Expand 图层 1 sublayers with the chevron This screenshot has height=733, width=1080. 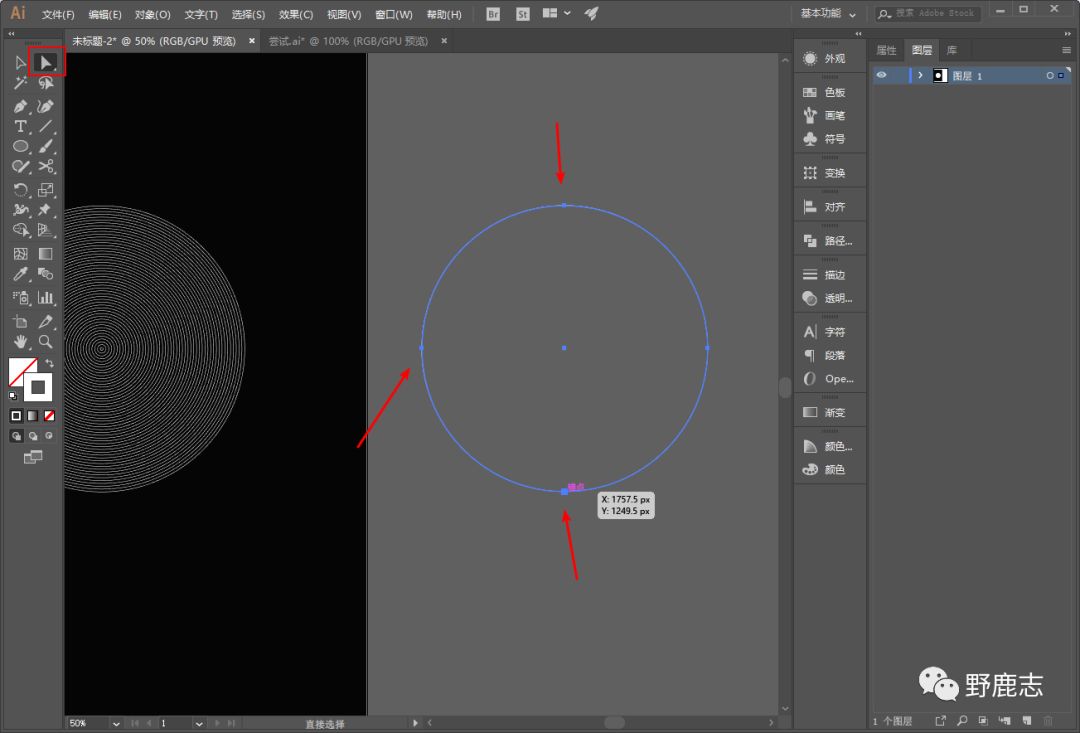click(920, 76)
